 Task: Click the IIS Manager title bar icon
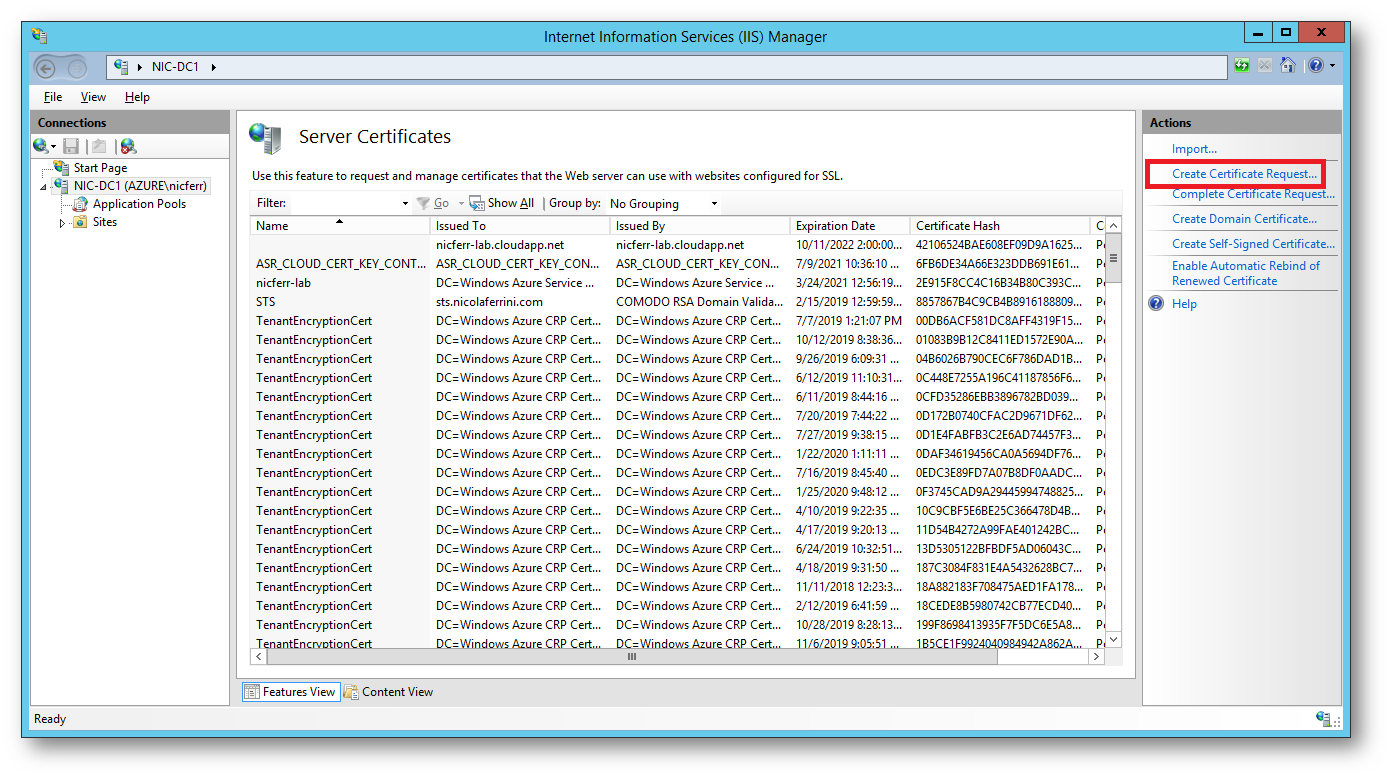click(x=39, y=36)
